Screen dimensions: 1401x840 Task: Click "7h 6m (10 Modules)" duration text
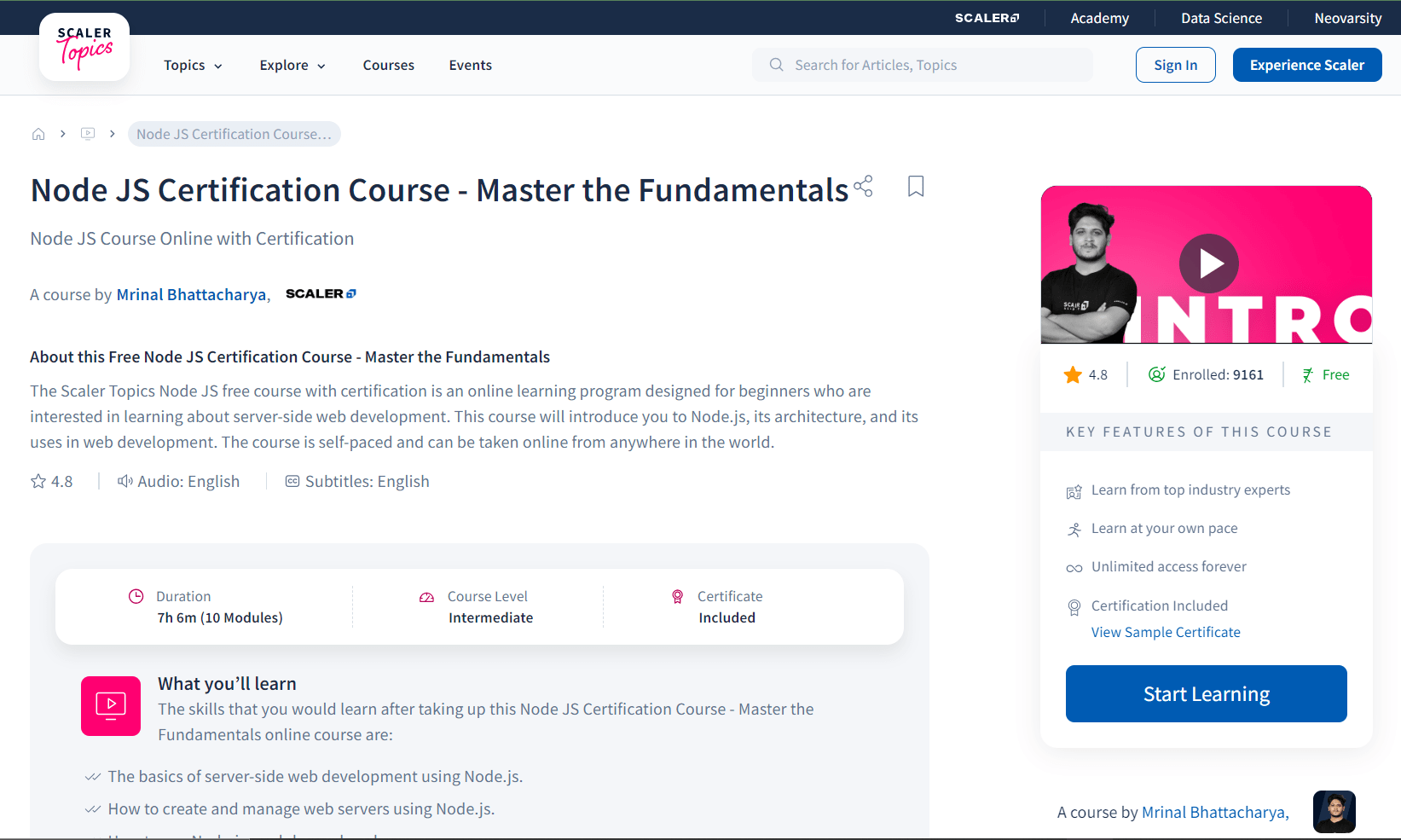coord(220,617)
